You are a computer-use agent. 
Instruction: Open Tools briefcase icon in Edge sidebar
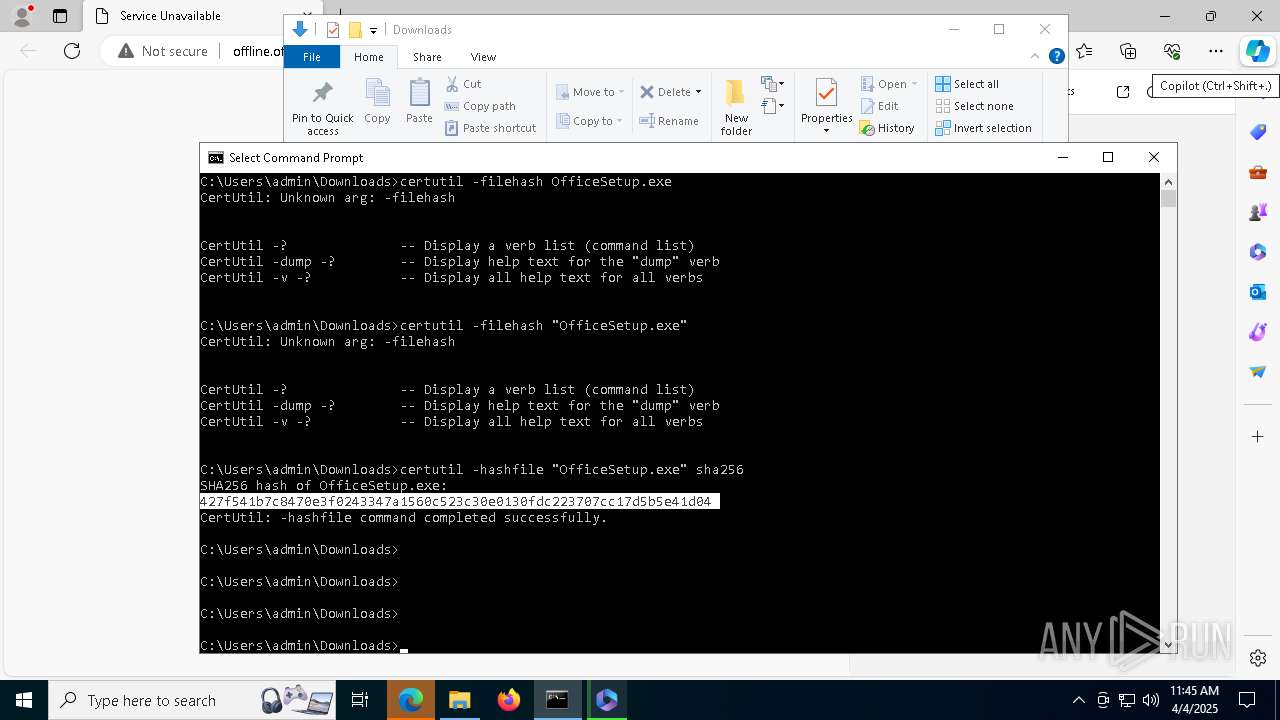point(1258,172)
